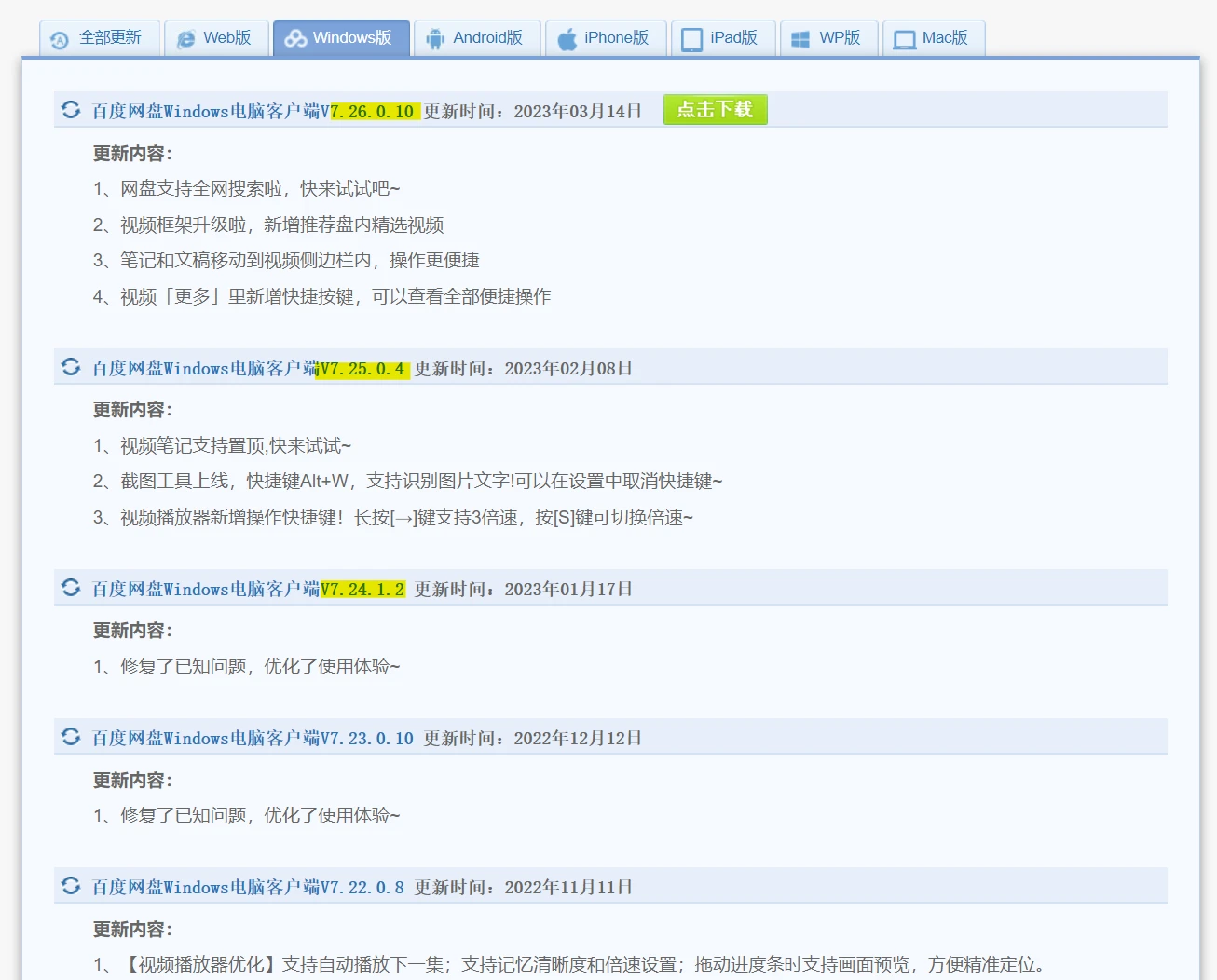This screenshot has width=1217, height=980.
Task: Click refresh icon beside V7.25.0.4 heading
Action: [x=71, y=367]
